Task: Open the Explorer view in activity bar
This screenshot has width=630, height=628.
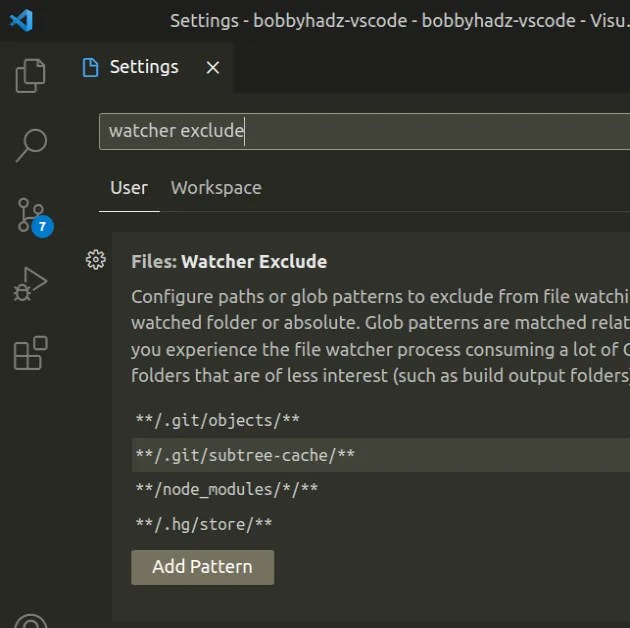Action: [31, 76]
